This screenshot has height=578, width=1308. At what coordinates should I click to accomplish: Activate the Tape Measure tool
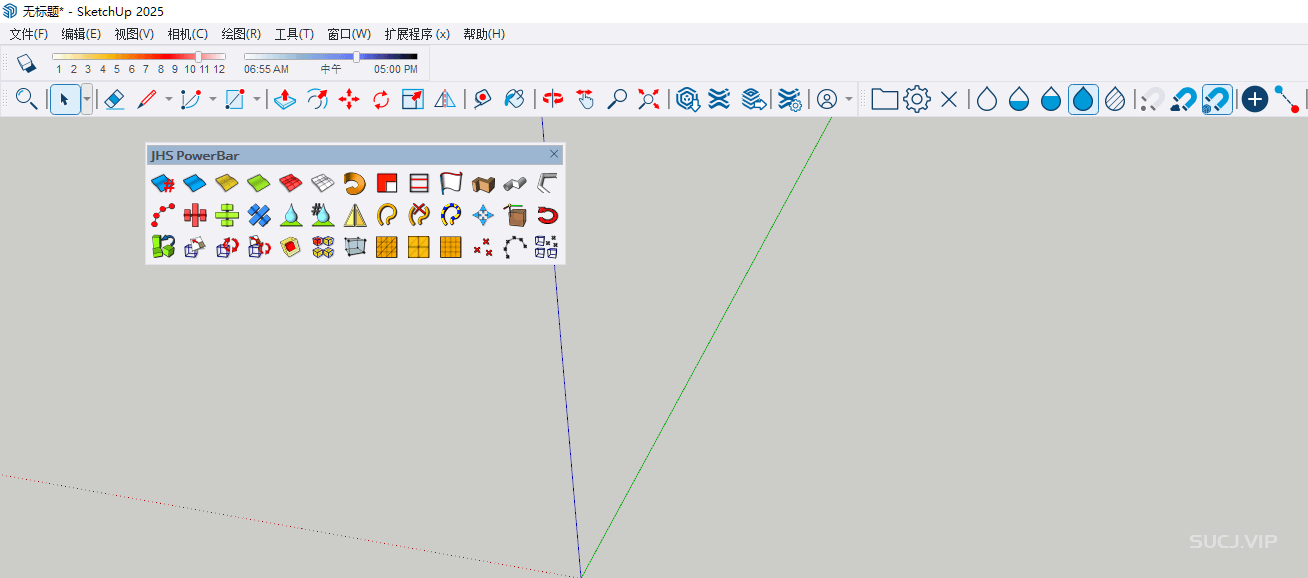tap(483, 99)
